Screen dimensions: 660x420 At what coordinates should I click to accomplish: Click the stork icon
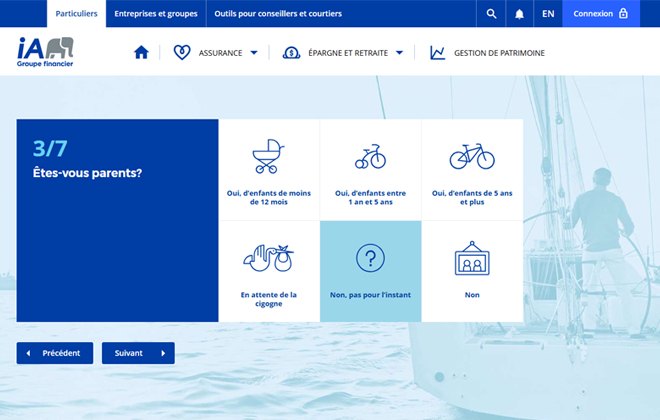pos(268,259)
